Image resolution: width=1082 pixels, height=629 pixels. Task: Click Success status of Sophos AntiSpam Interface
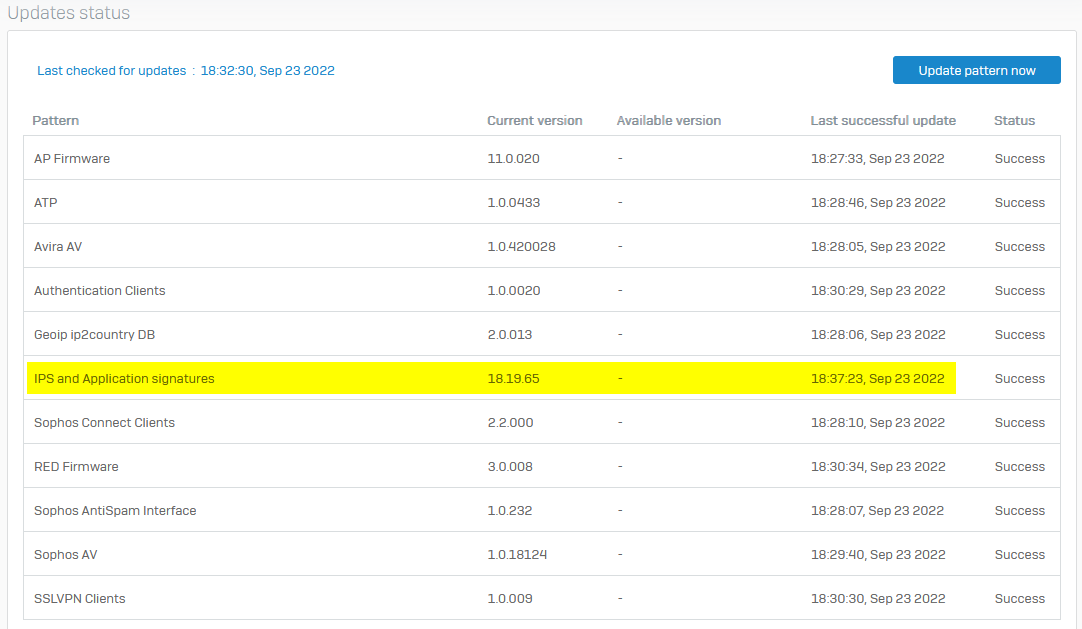tap(1019, 511)
